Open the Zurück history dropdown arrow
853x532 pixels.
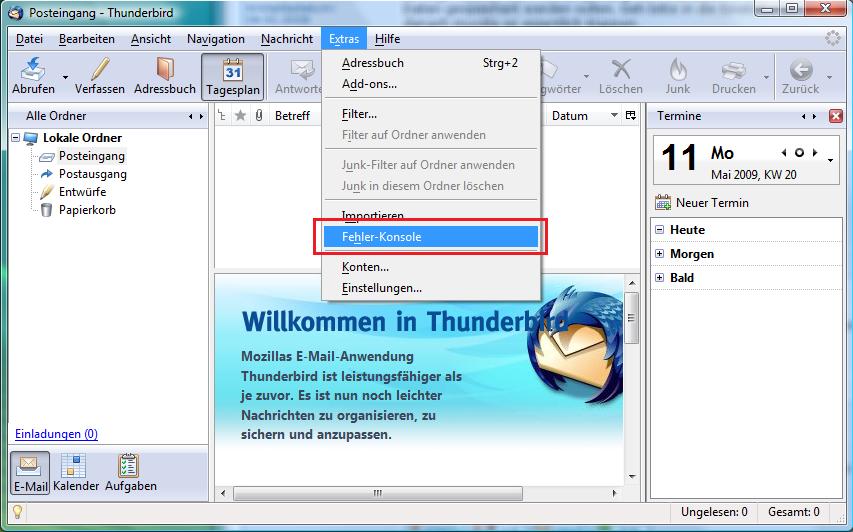coord(829,77)
